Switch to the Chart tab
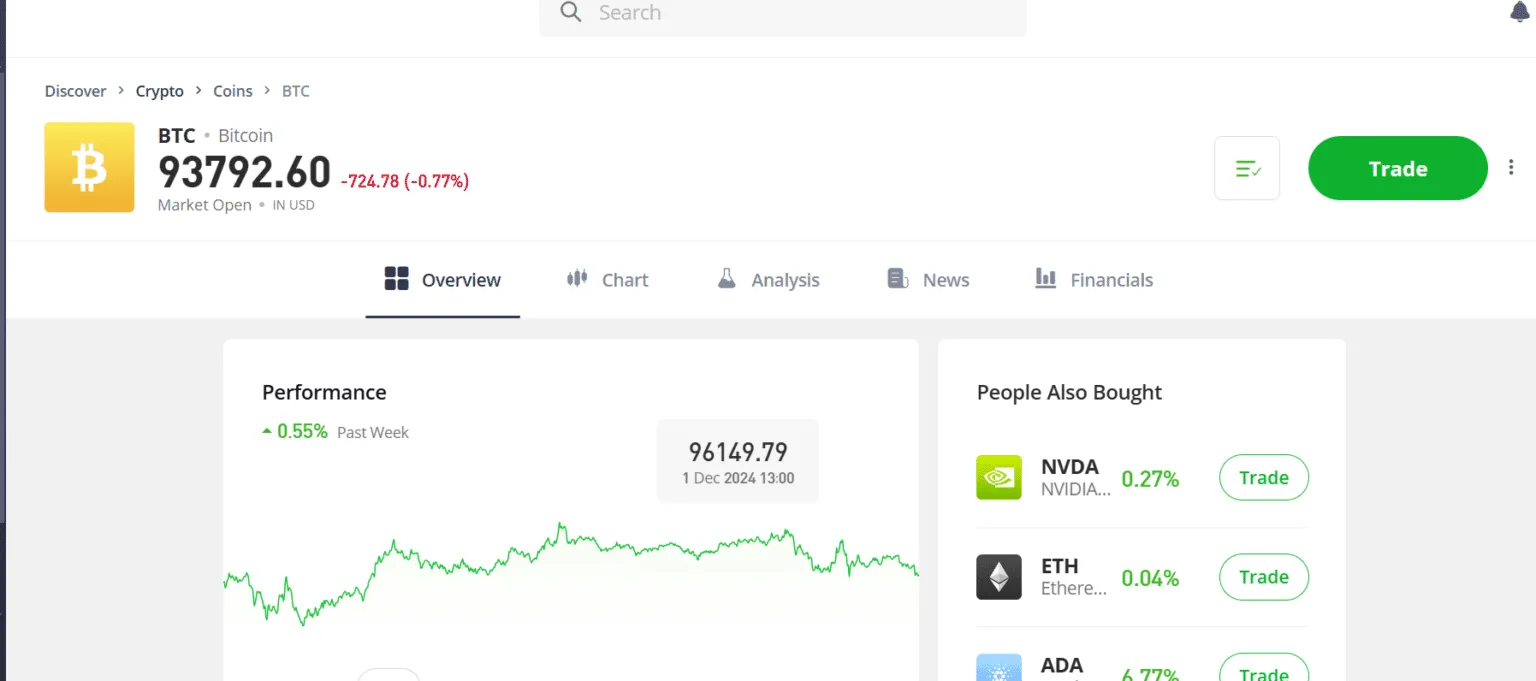 (625, 279)
